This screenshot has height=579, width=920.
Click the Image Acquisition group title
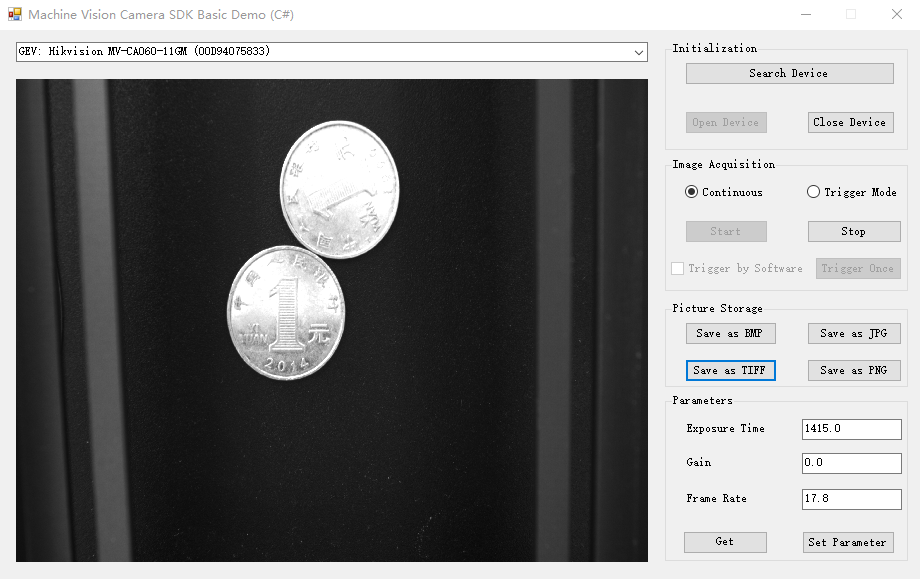pyautogui.click(x=723, y=164)
